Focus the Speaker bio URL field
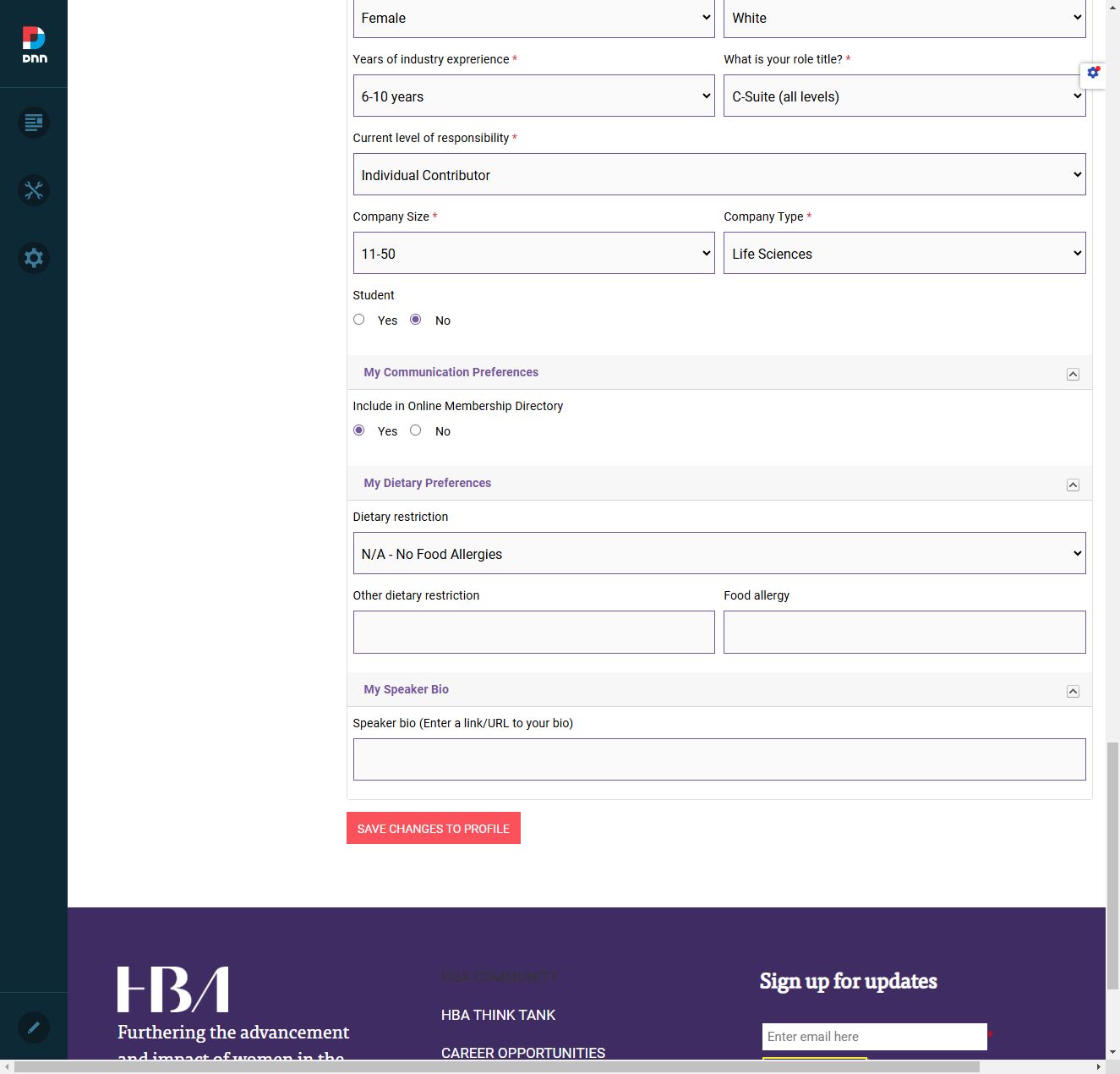1120x1074 pixels. 719,759
